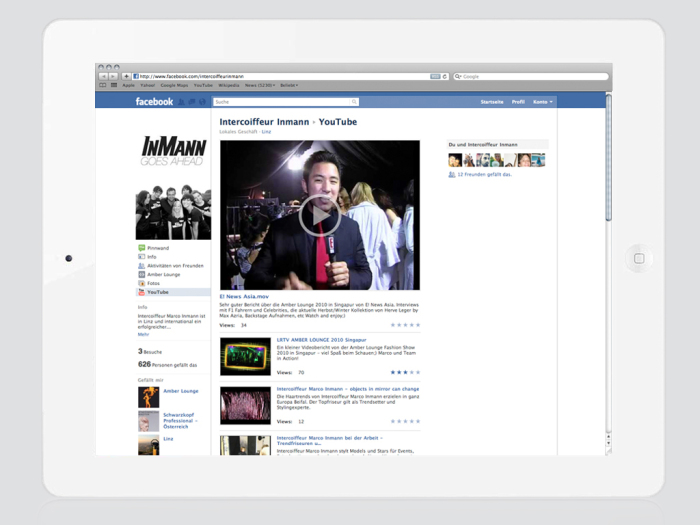Image resolution: width=700 pixels, height=525 pixels.
Task: Click the Amber Lounge liked page thumbnail
Action: click(x=148, y=397)
